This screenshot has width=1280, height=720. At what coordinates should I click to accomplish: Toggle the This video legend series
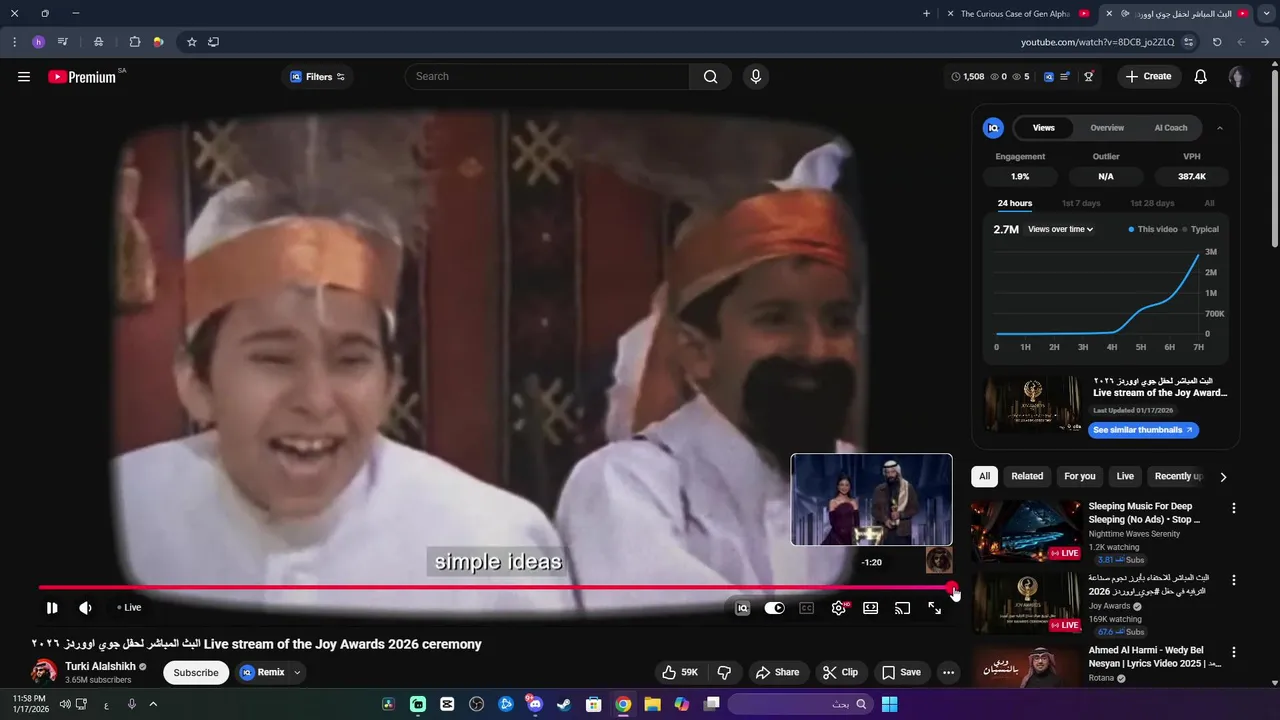pyautogui.click(x=1153, y=230)
